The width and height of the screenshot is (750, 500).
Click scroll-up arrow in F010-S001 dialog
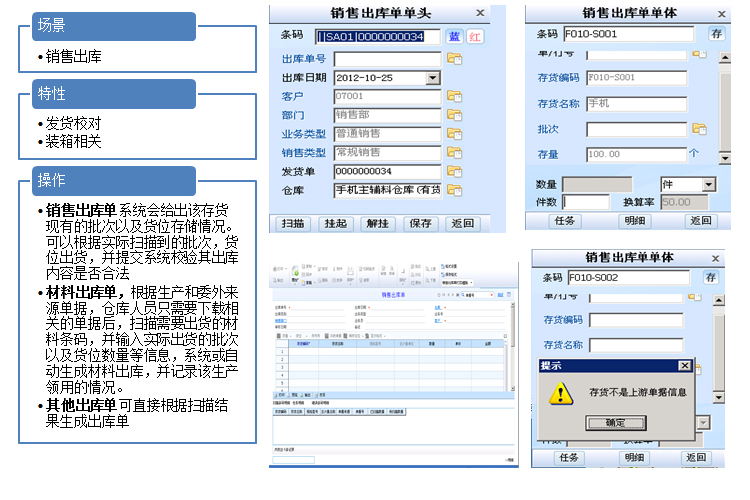pos(725,58)
